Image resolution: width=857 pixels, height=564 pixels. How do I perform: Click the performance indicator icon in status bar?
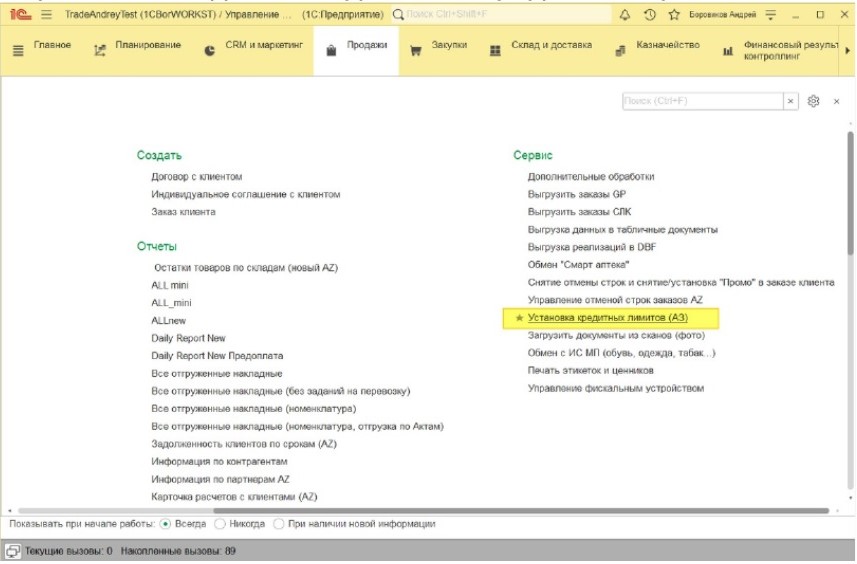pos(13,551)
